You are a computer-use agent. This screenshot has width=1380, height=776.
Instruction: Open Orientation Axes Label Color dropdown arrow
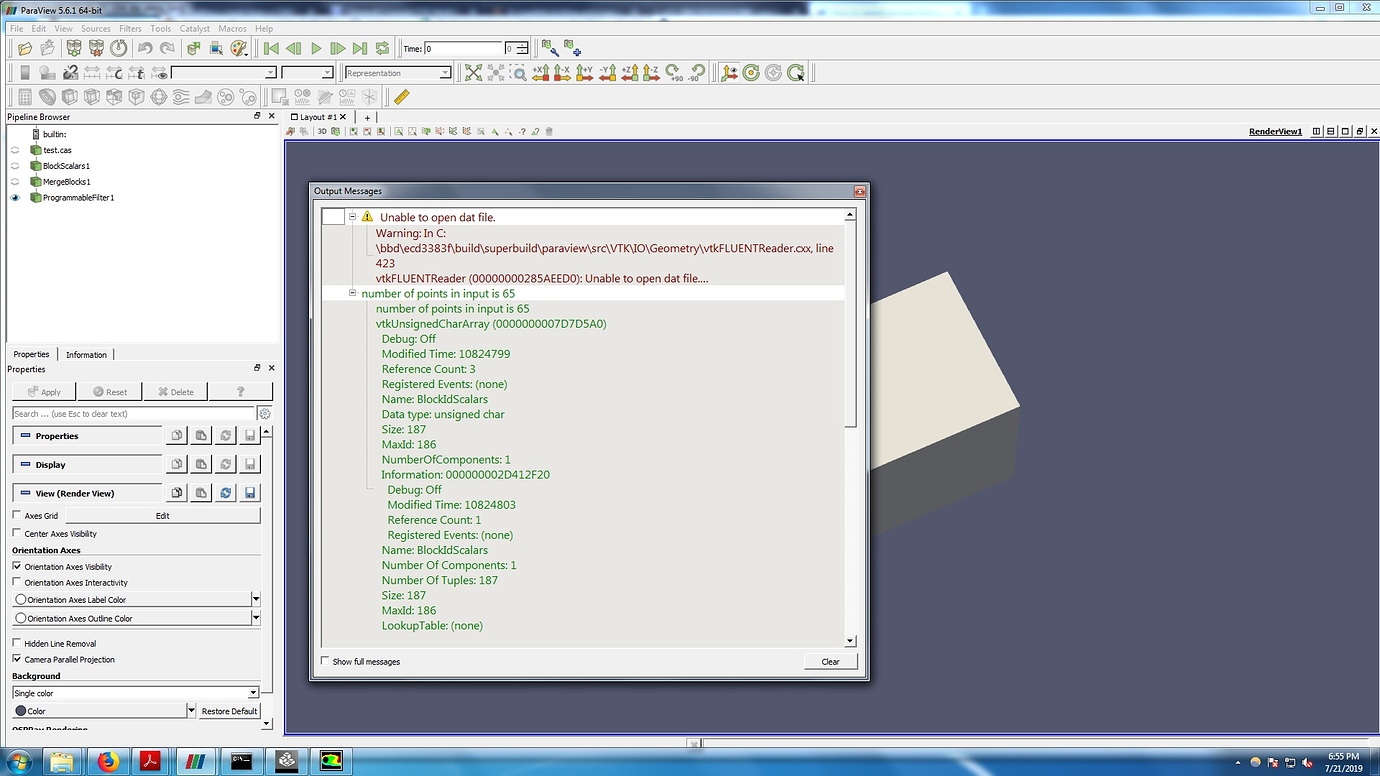[x=256, y=600]
